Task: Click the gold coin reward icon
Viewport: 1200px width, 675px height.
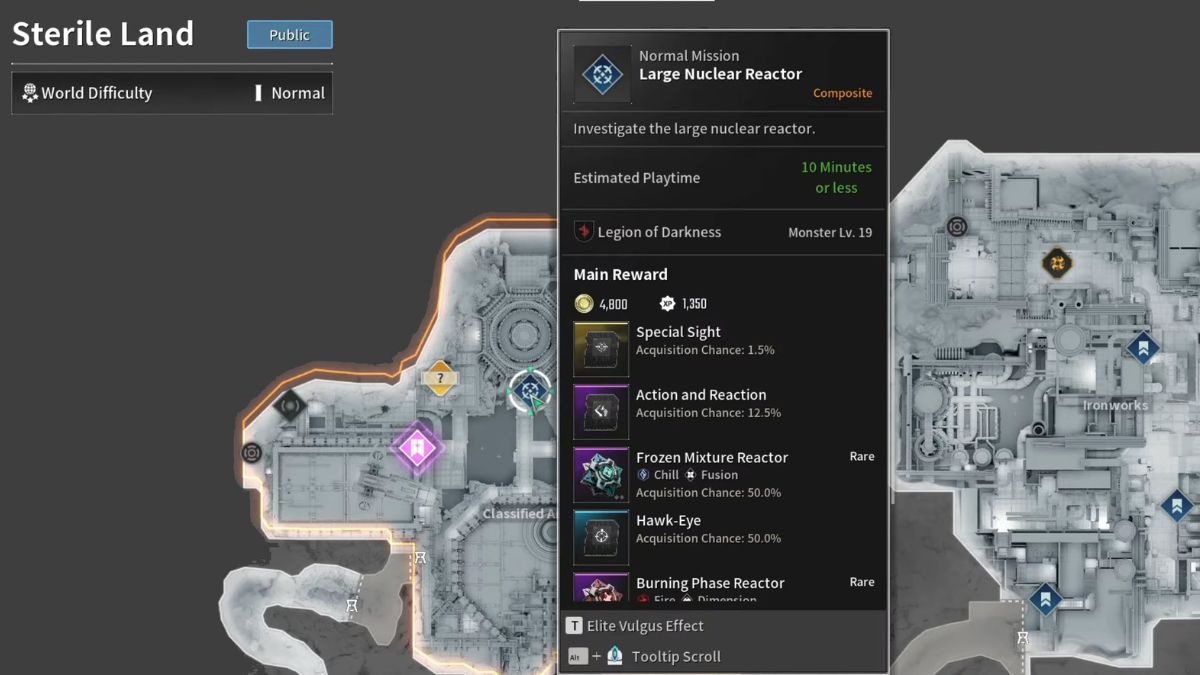Action: [584, 304]
